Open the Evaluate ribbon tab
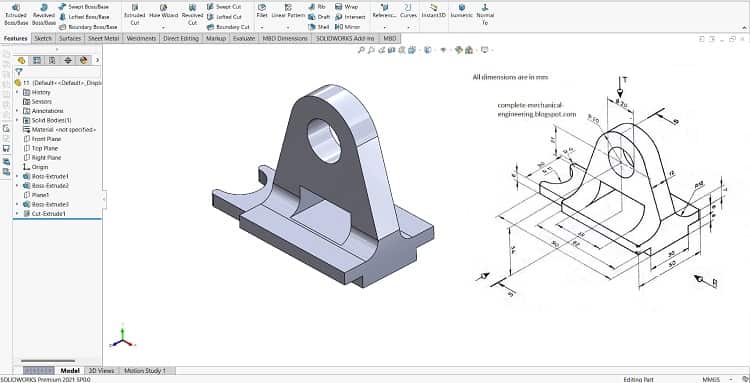The width and height of the screenshot is (750, 383). pos(244,38)
